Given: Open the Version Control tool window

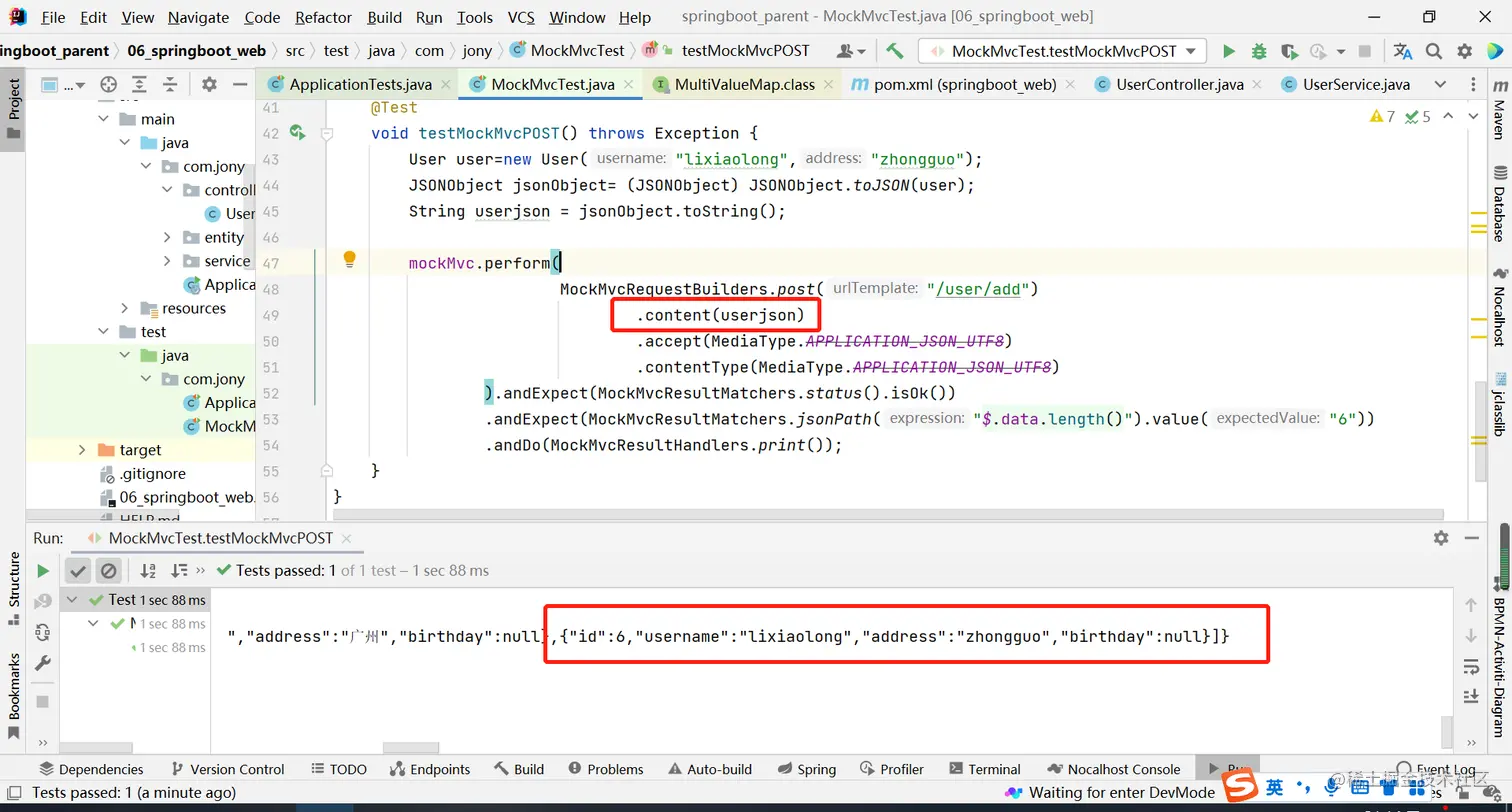Looking at the screenshot, I should pyautogui.click(x=228, y=769).
